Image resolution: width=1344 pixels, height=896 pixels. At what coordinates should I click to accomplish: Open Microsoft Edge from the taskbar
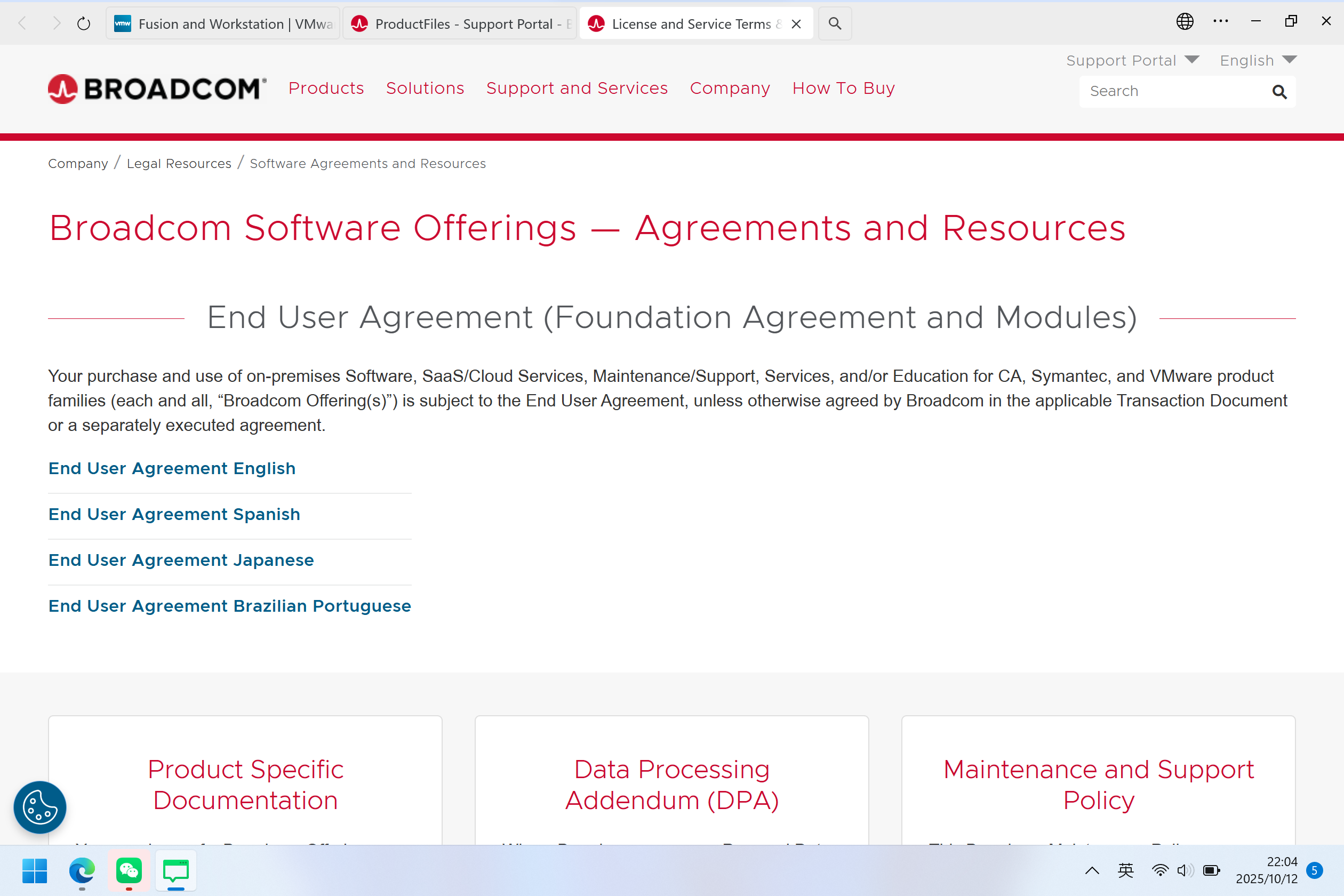click(82, 870)
